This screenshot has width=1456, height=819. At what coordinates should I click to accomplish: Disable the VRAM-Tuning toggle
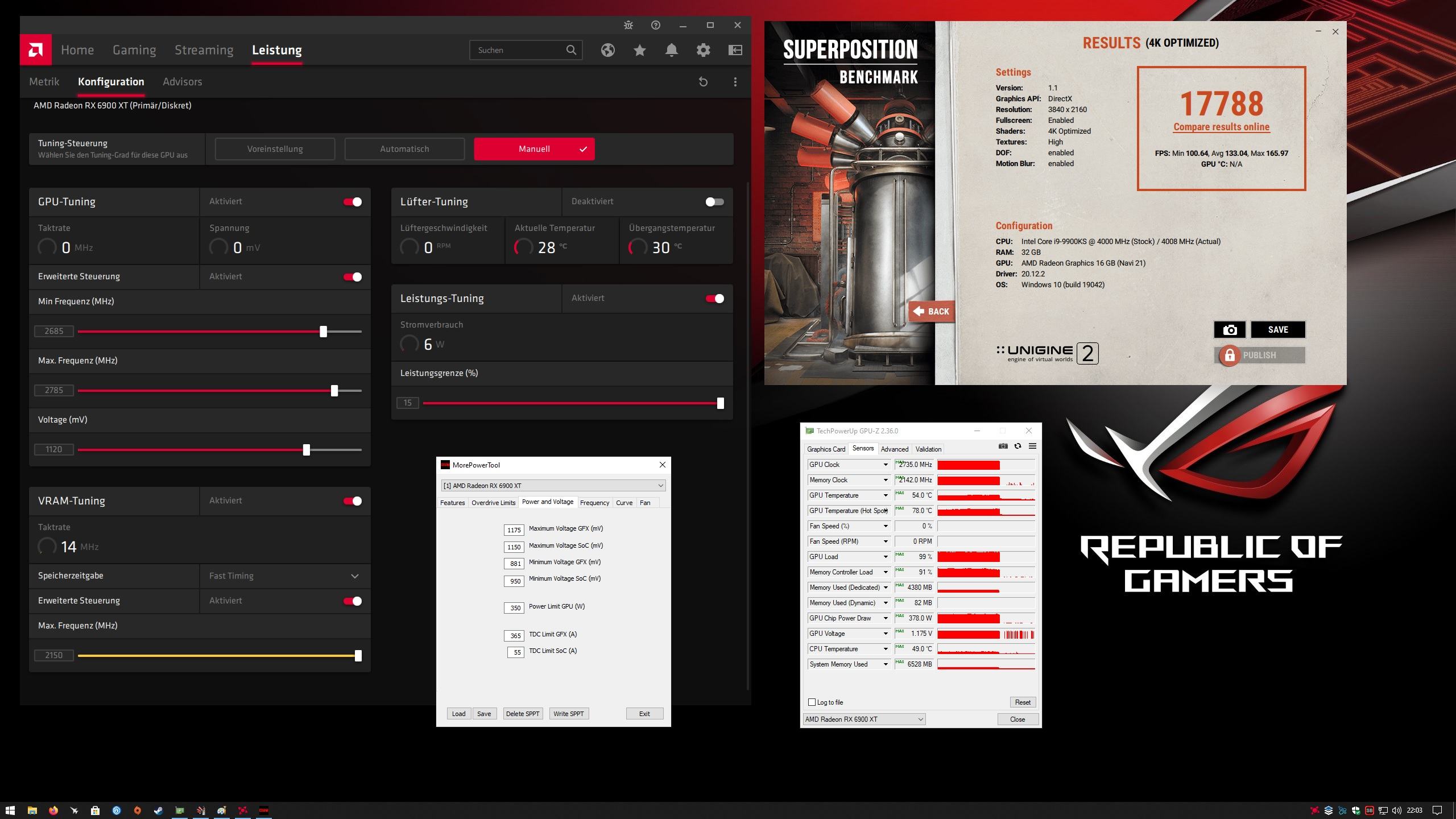[353, 501]
